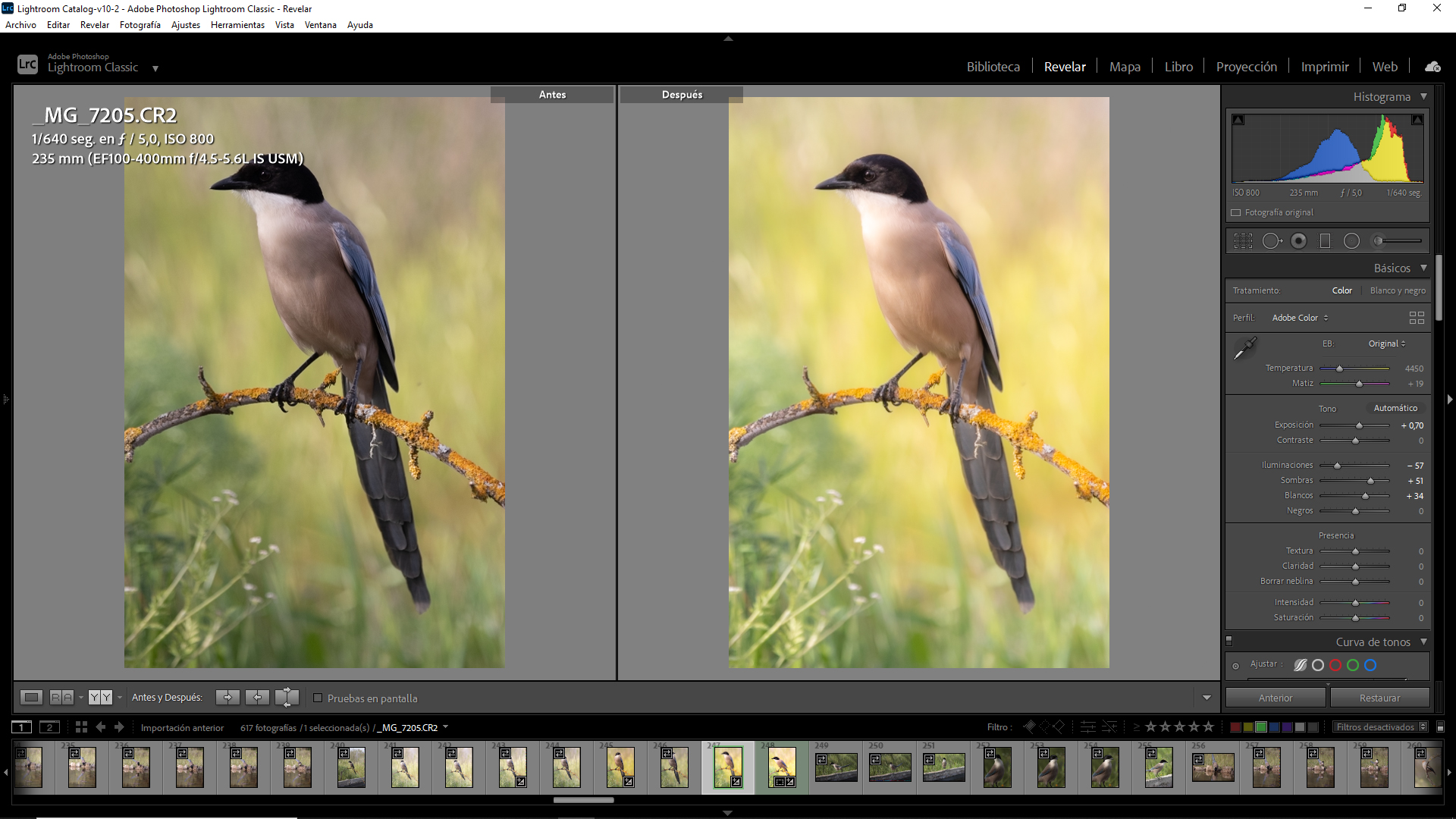The height and width of the screenshot is (819, 1456).
Task: Collapse the Básicos panel
Action: [x=1423, y=268]
